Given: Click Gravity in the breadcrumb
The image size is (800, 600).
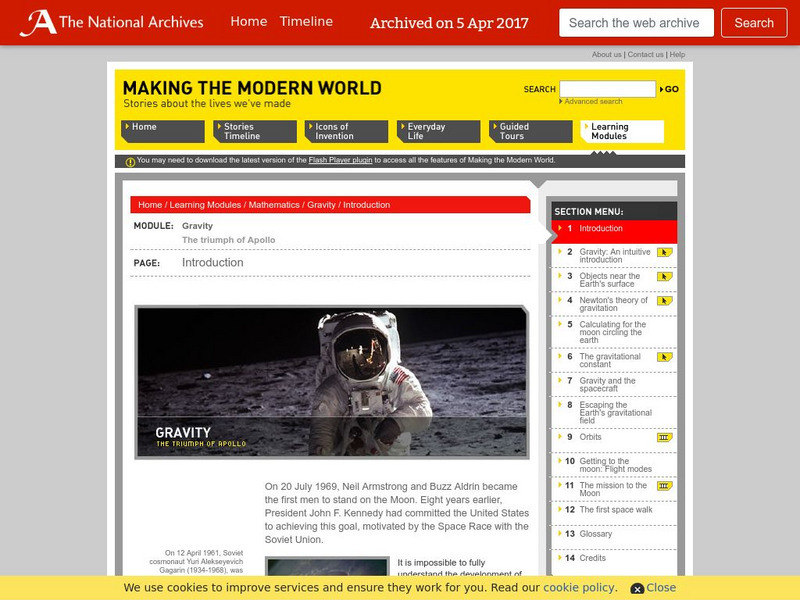Looking at the screenshot, I should [x=321, y=205].
